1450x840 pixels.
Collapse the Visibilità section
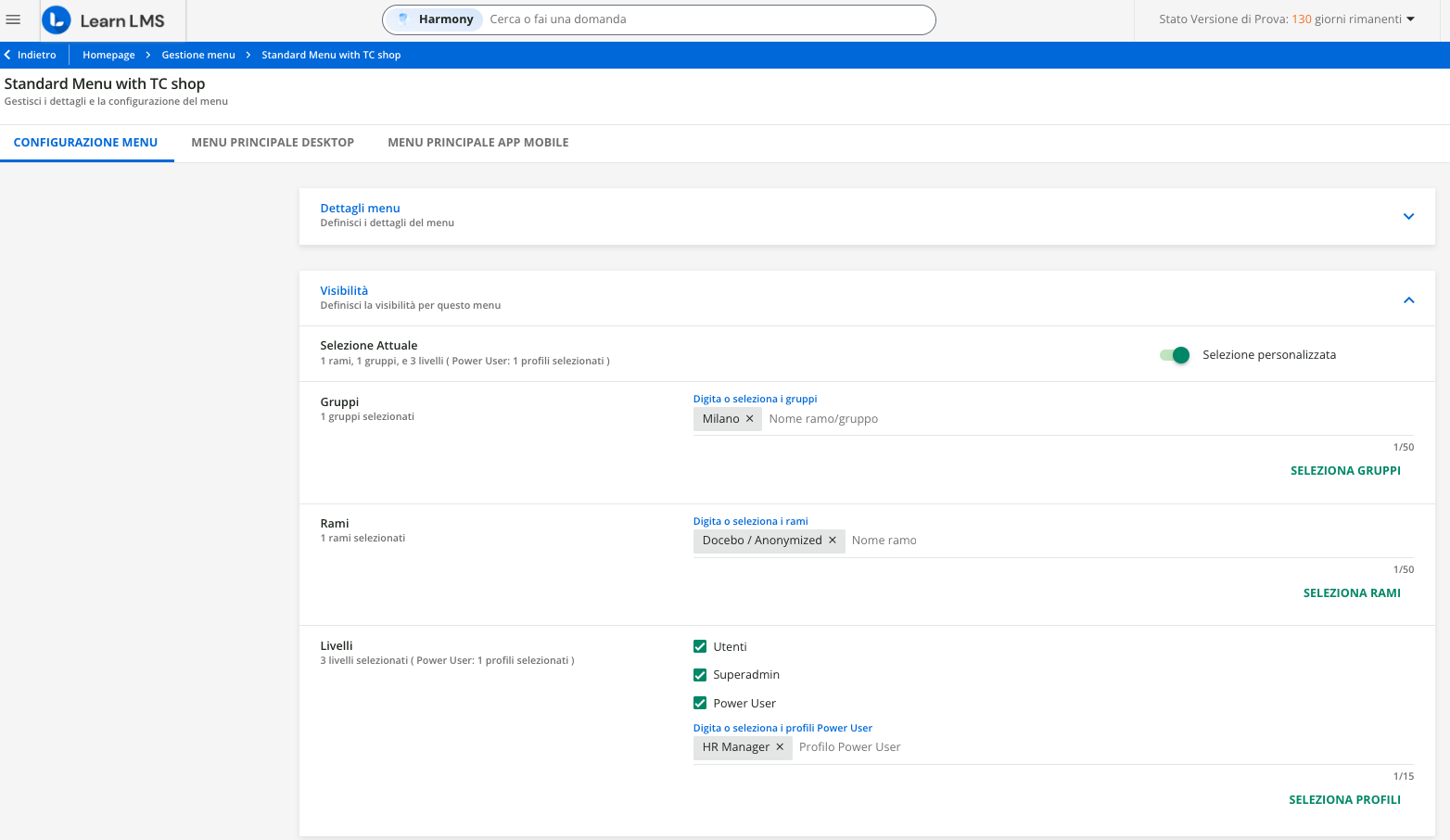[x=1408, y=299]
